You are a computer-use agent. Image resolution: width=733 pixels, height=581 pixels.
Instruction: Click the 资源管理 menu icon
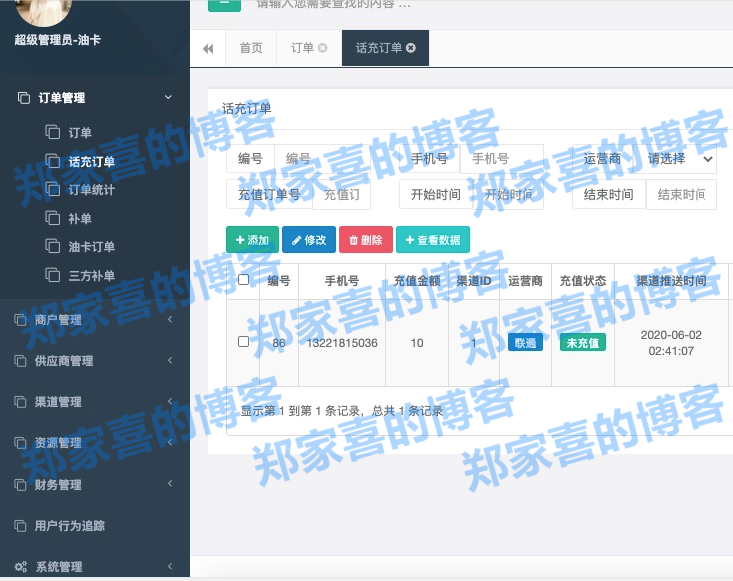(x=20, y=443)
